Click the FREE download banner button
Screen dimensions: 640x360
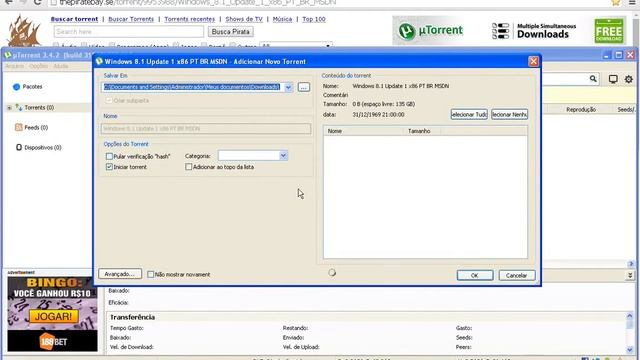coord(609,31)
